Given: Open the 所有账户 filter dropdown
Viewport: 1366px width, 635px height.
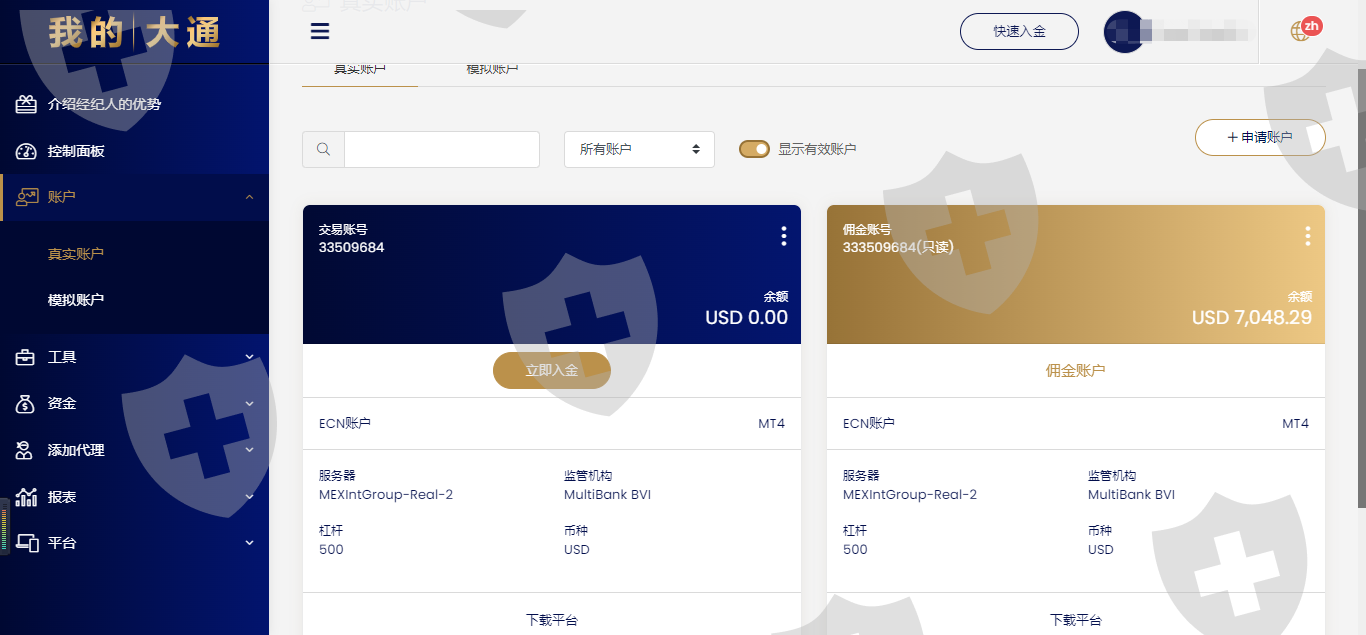Looking at the screenshot, I should (x=639, y=149).
